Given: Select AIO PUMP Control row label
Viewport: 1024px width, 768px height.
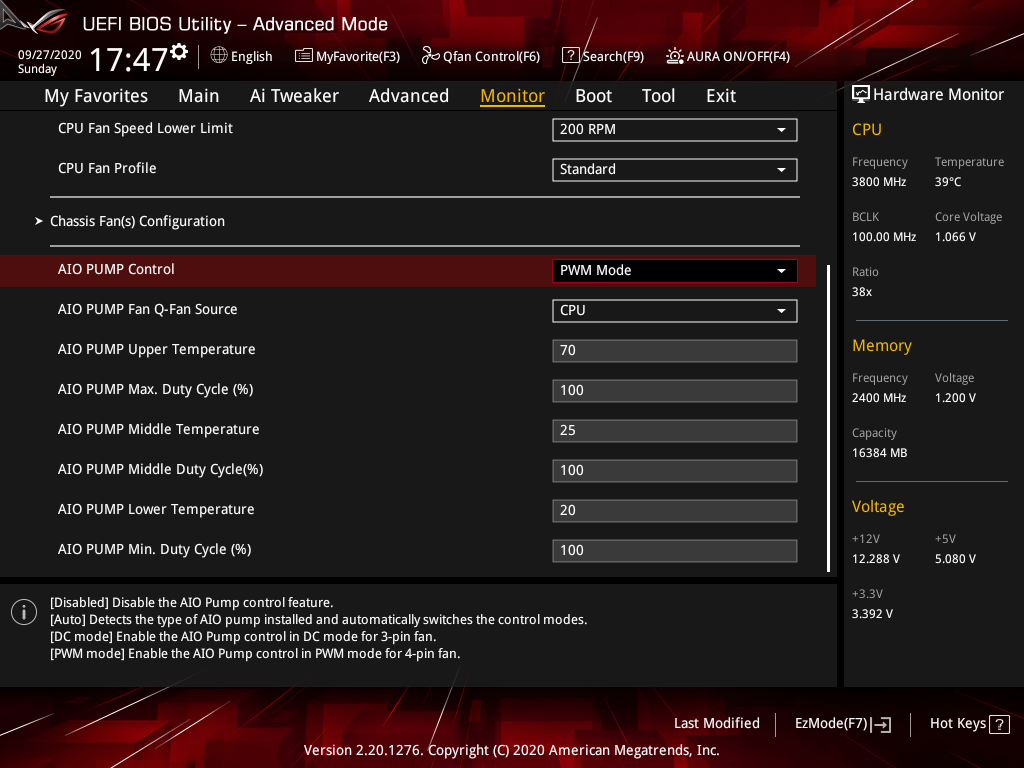Looking at the screenshot, I should point(116,269).
